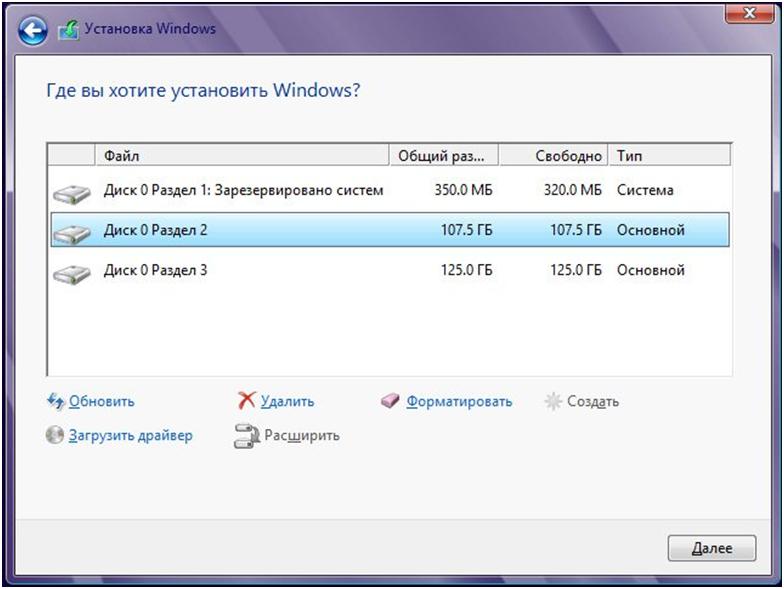Proceed with the Далее button
The width and height of the screenshot is (784, 589).
712,548
